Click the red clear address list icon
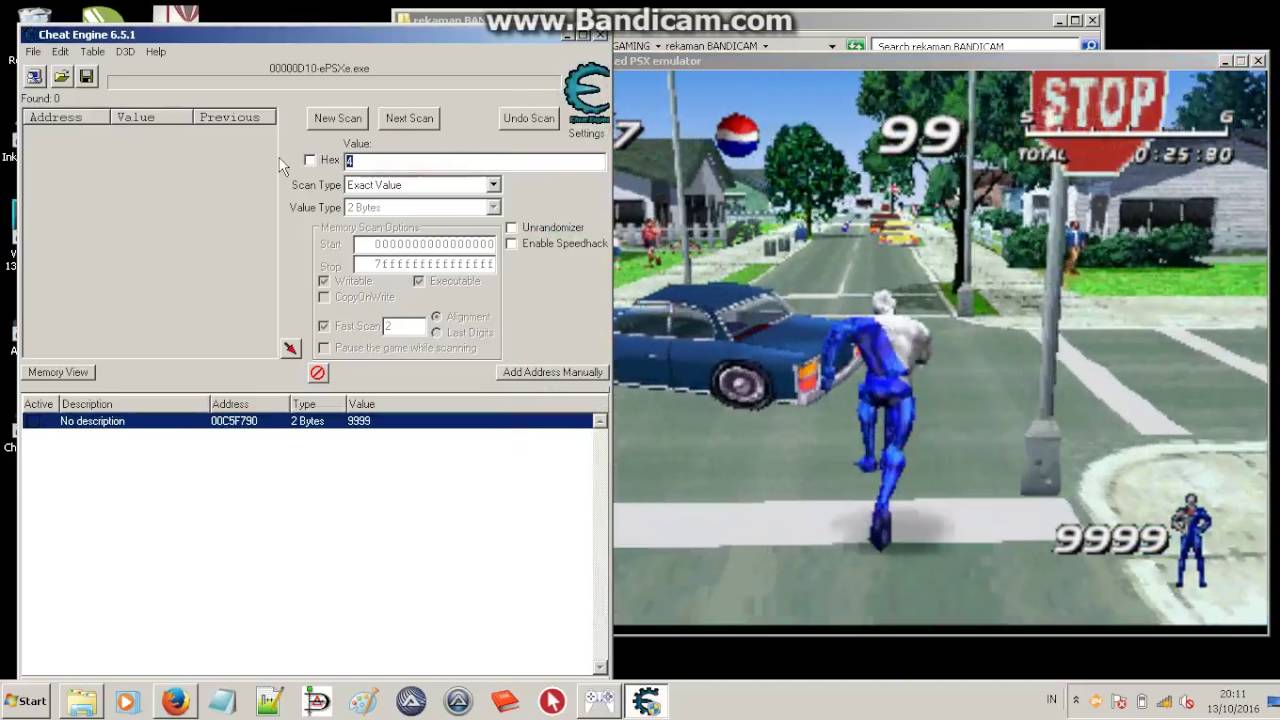The width and height of the screenshot is (1280, 720). tap(318, 373)
